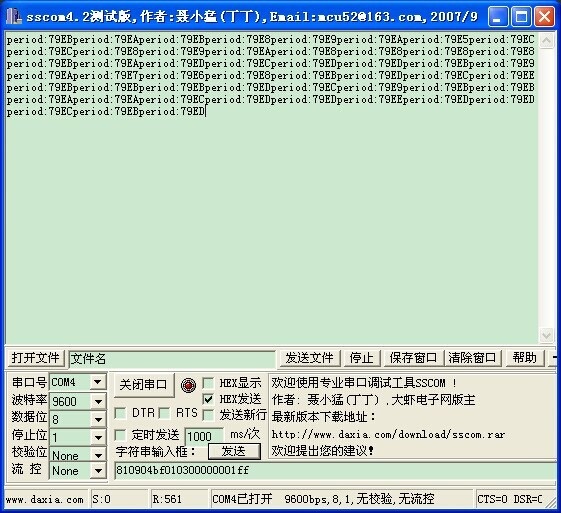Image resolution: width=561 pixels, height=513 pixels.
Task: Minimize the sscom window
Action: point(498,16)
